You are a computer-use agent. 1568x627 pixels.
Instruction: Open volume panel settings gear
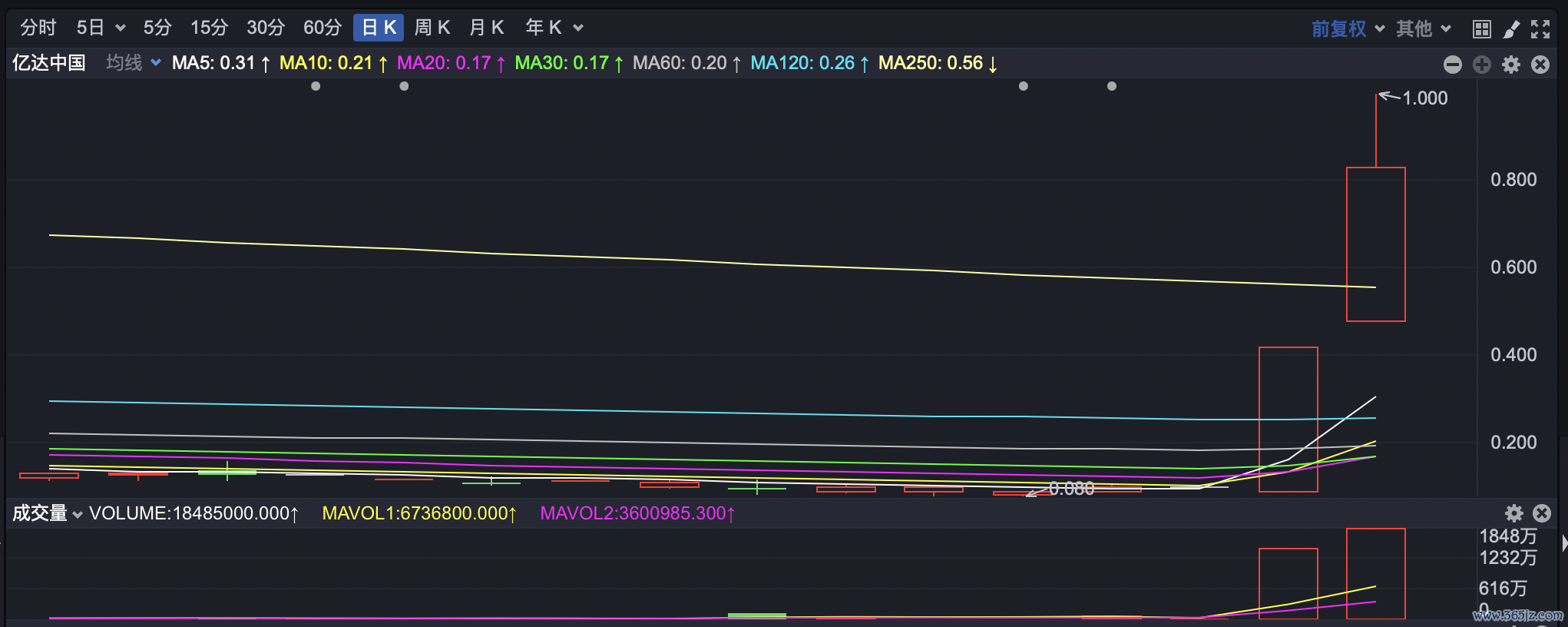click(x=1513, y=513)
